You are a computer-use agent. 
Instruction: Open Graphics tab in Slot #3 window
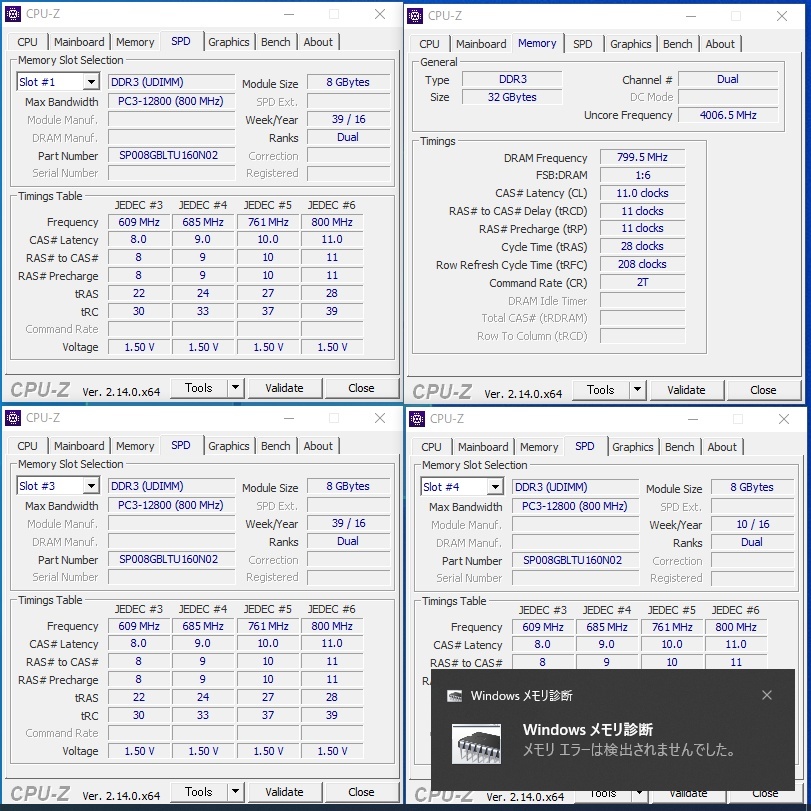229,446
